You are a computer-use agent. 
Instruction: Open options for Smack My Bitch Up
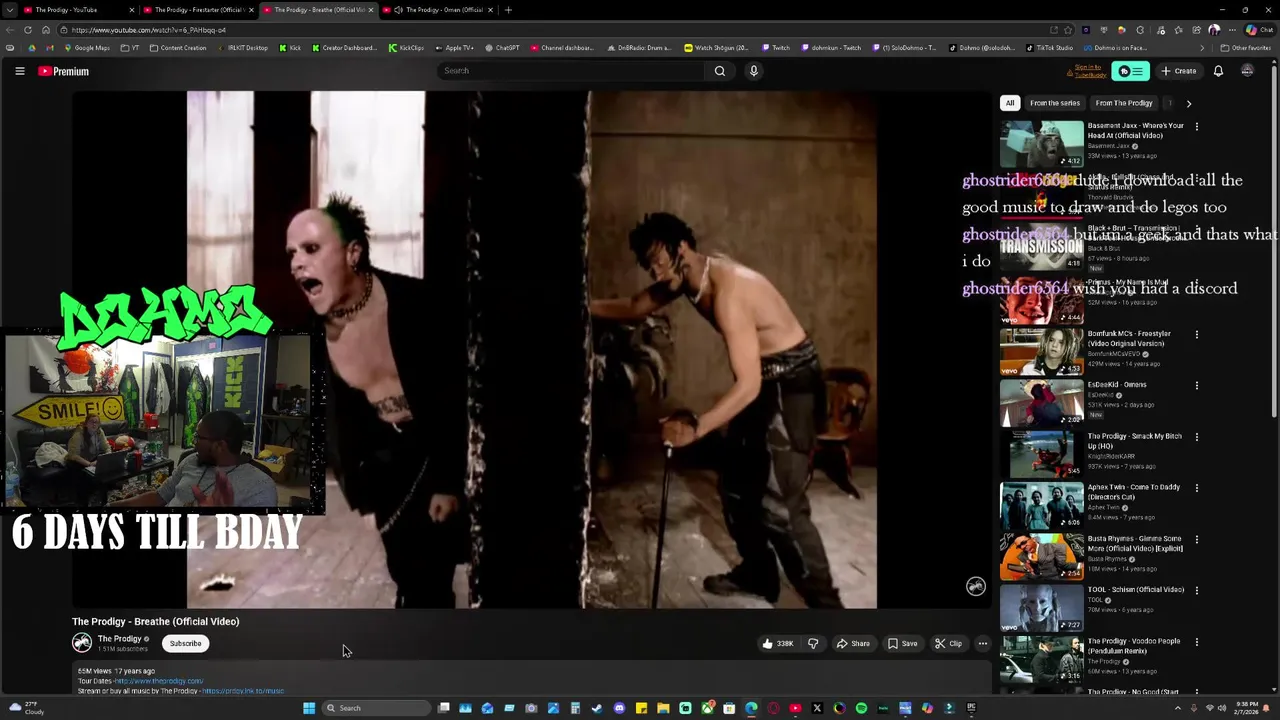tap(1196, 437)
